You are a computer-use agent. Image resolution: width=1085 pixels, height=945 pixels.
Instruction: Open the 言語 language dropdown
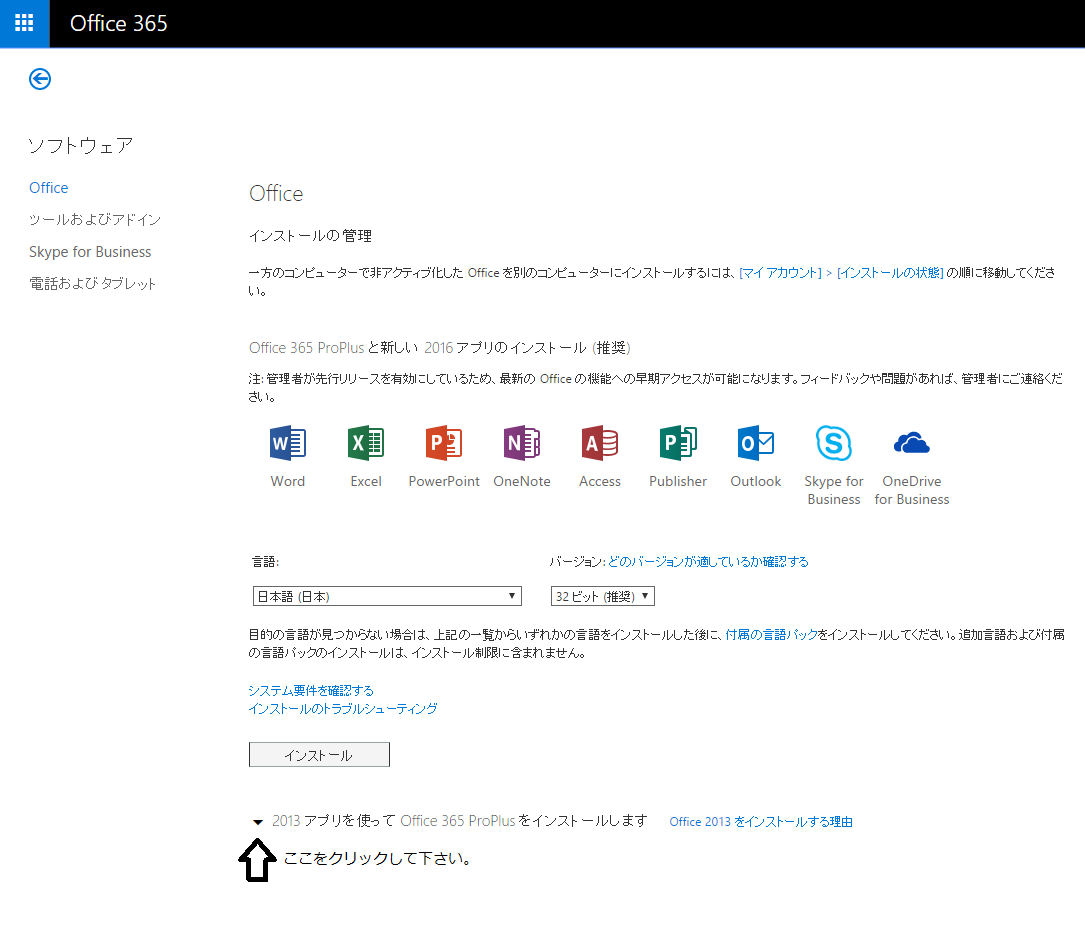[x=387, y=596]
